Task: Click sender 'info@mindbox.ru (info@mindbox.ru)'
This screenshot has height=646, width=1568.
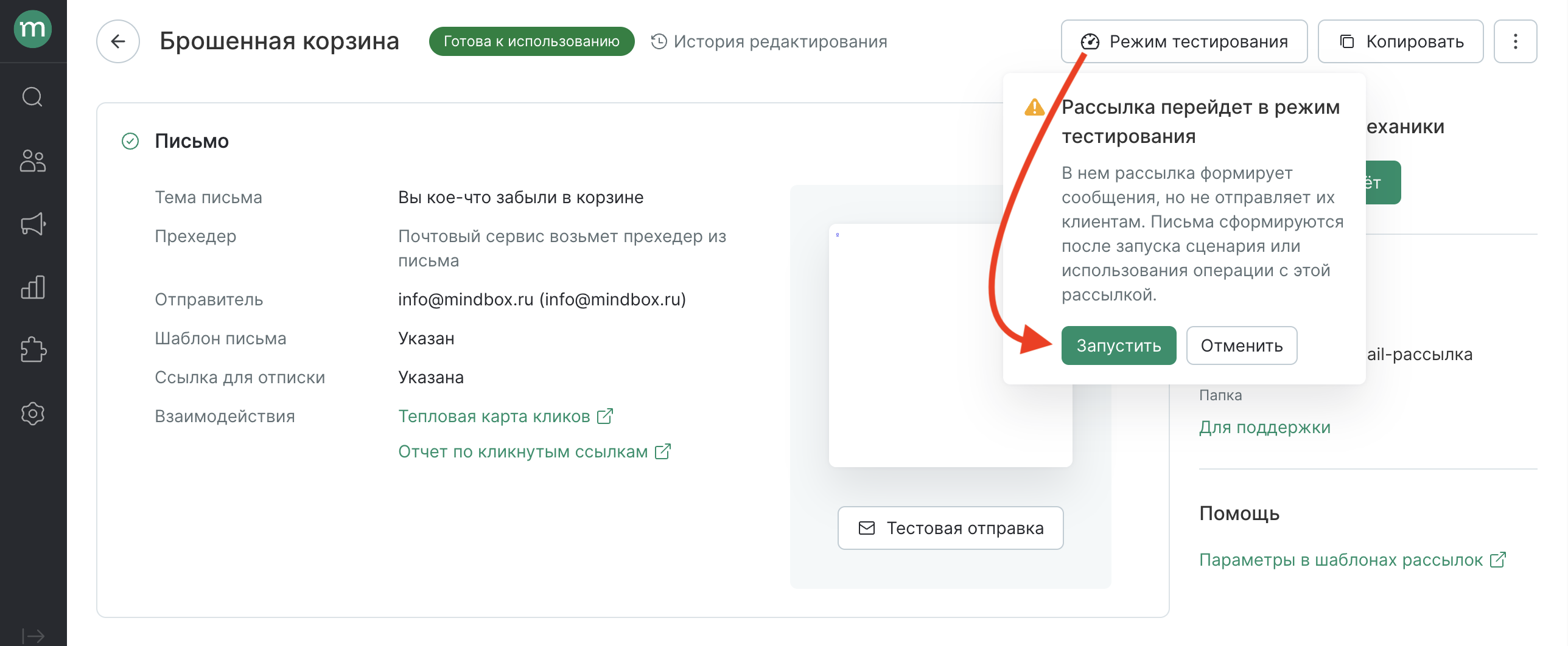Action: click(x=542, y=299)
